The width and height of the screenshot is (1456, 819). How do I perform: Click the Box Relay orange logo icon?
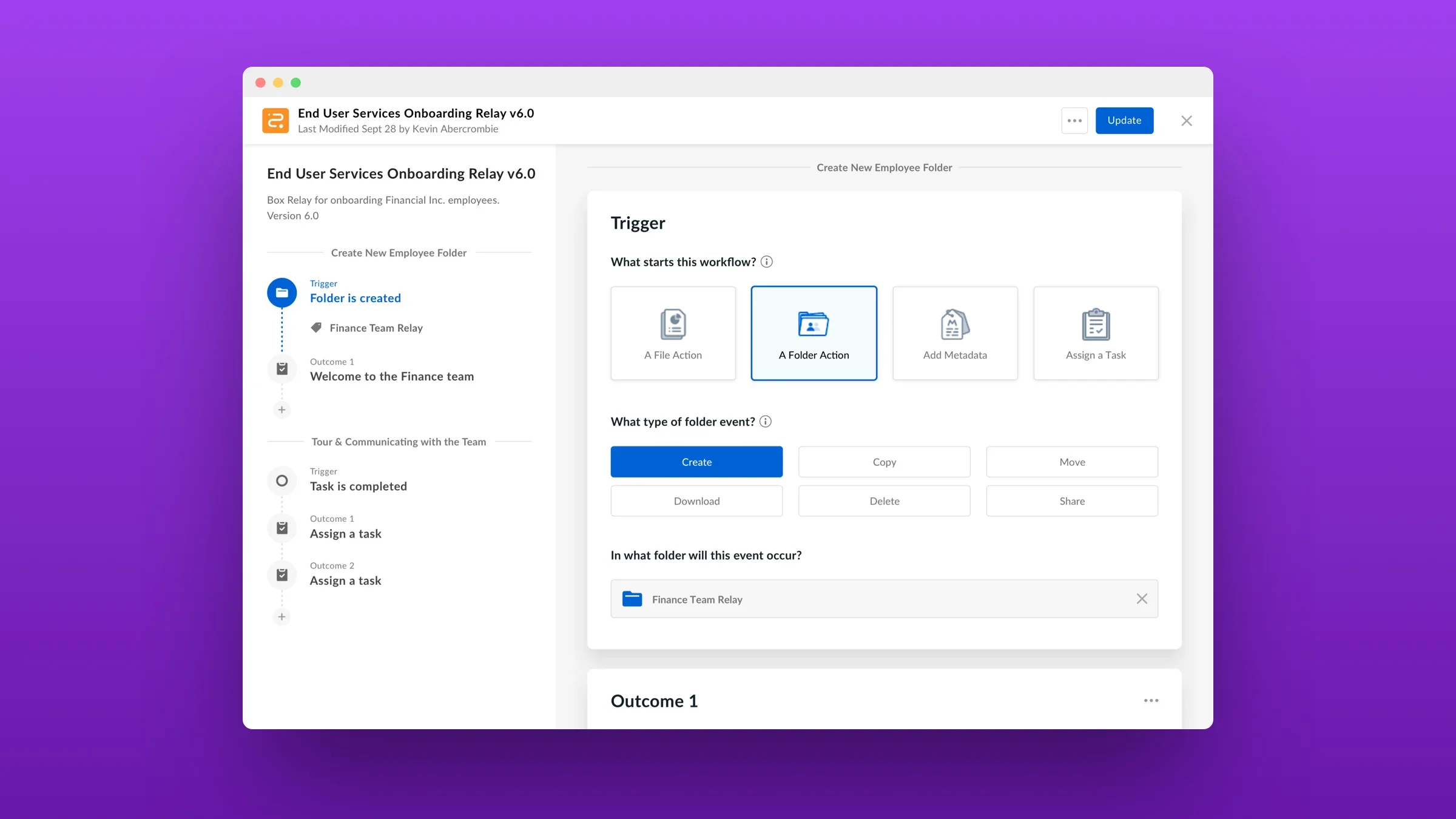point(275,120)
